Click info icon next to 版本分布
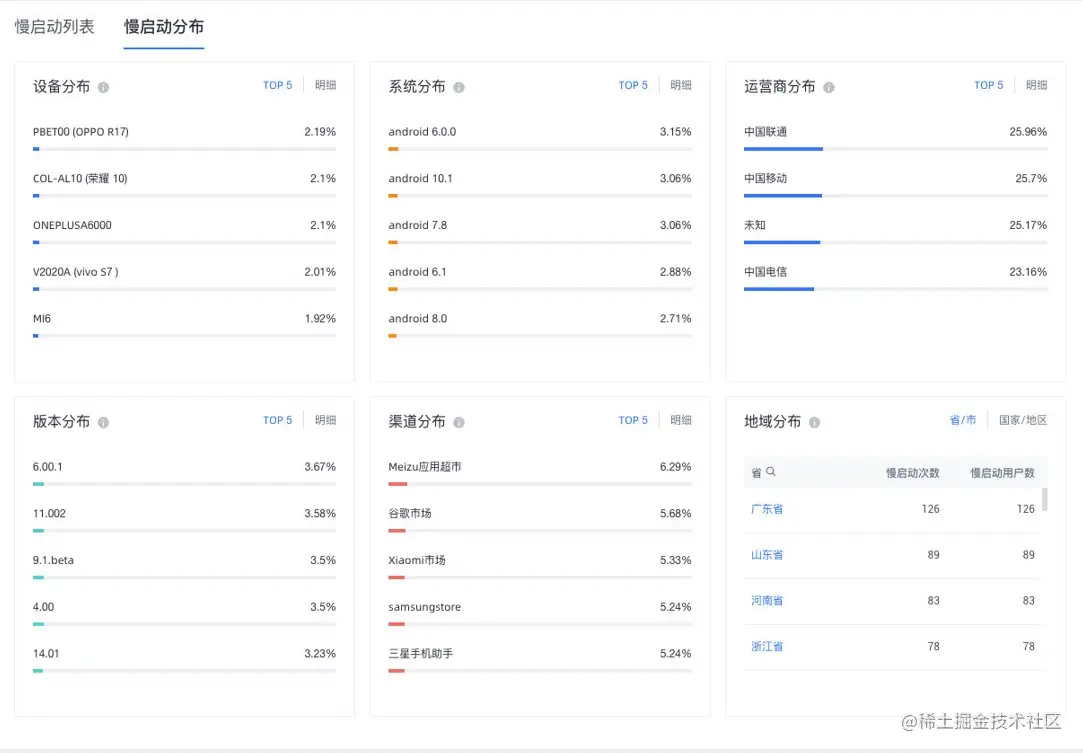This screenshot has height=753, width=1083. pos(103,422)
